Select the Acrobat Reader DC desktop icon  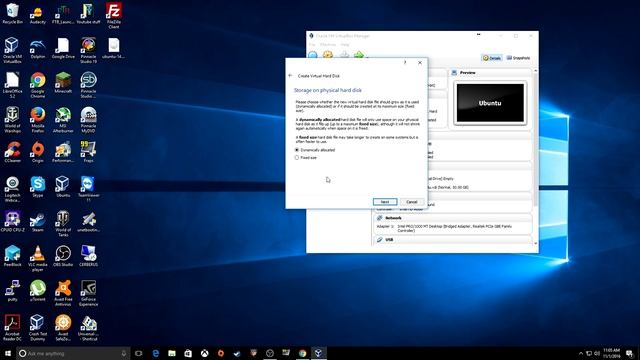point(12,328)
